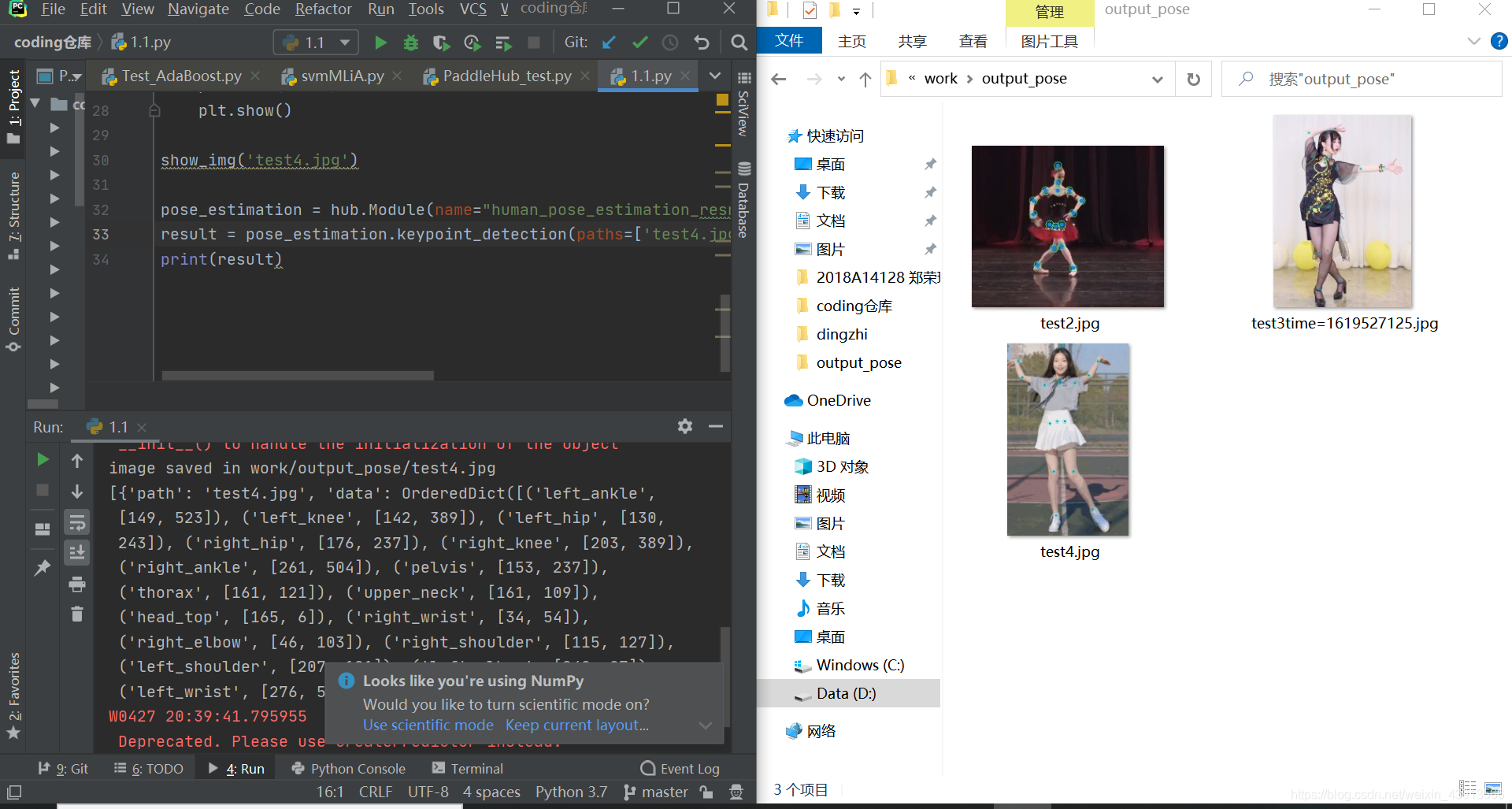This screenshot has width=1512, height=809.
Task: Open the Structure tool window
Action: pyautogui.click(x=13, y=215)
